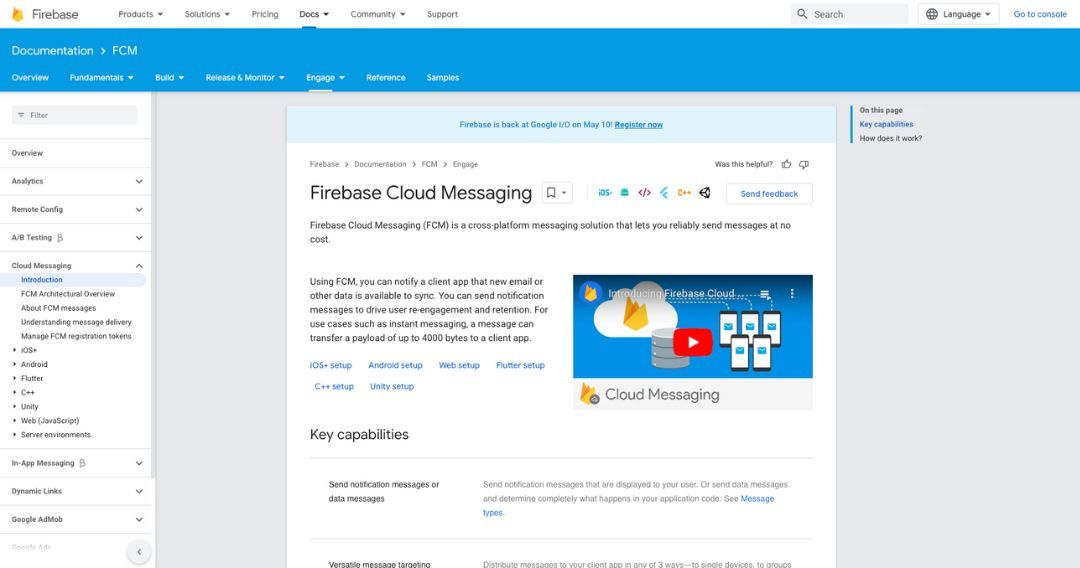Screen dimensions: 1080x568
Task: Click Go to console link
Action: point(1040,14)
